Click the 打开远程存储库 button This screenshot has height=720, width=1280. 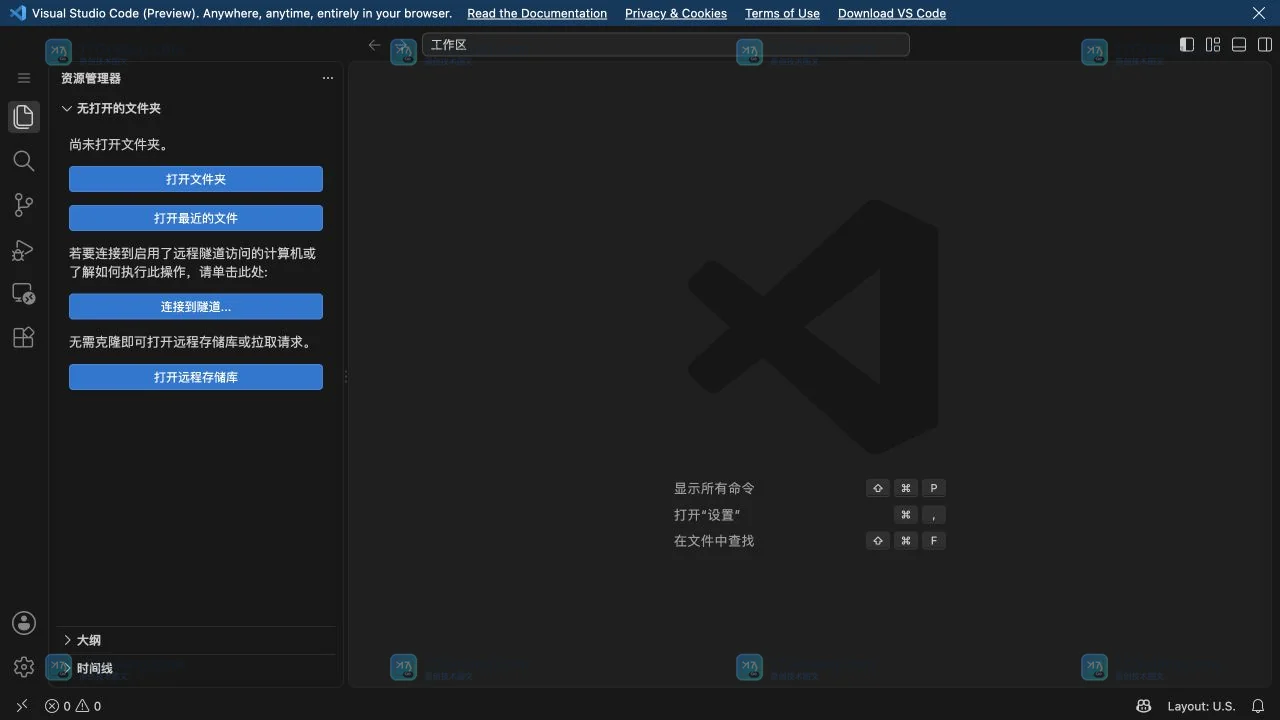(x=196, y=377)
